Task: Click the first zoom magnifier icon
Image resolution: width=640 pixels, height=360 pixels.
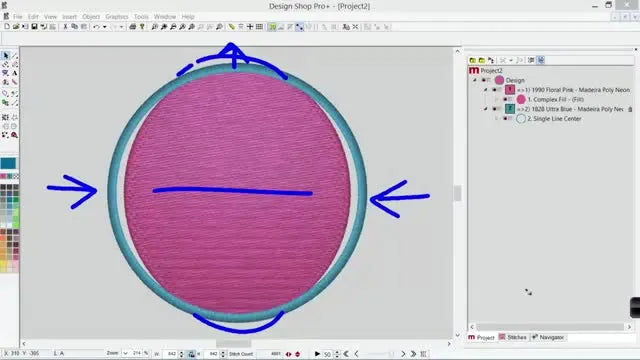Action: click(155, 27)
